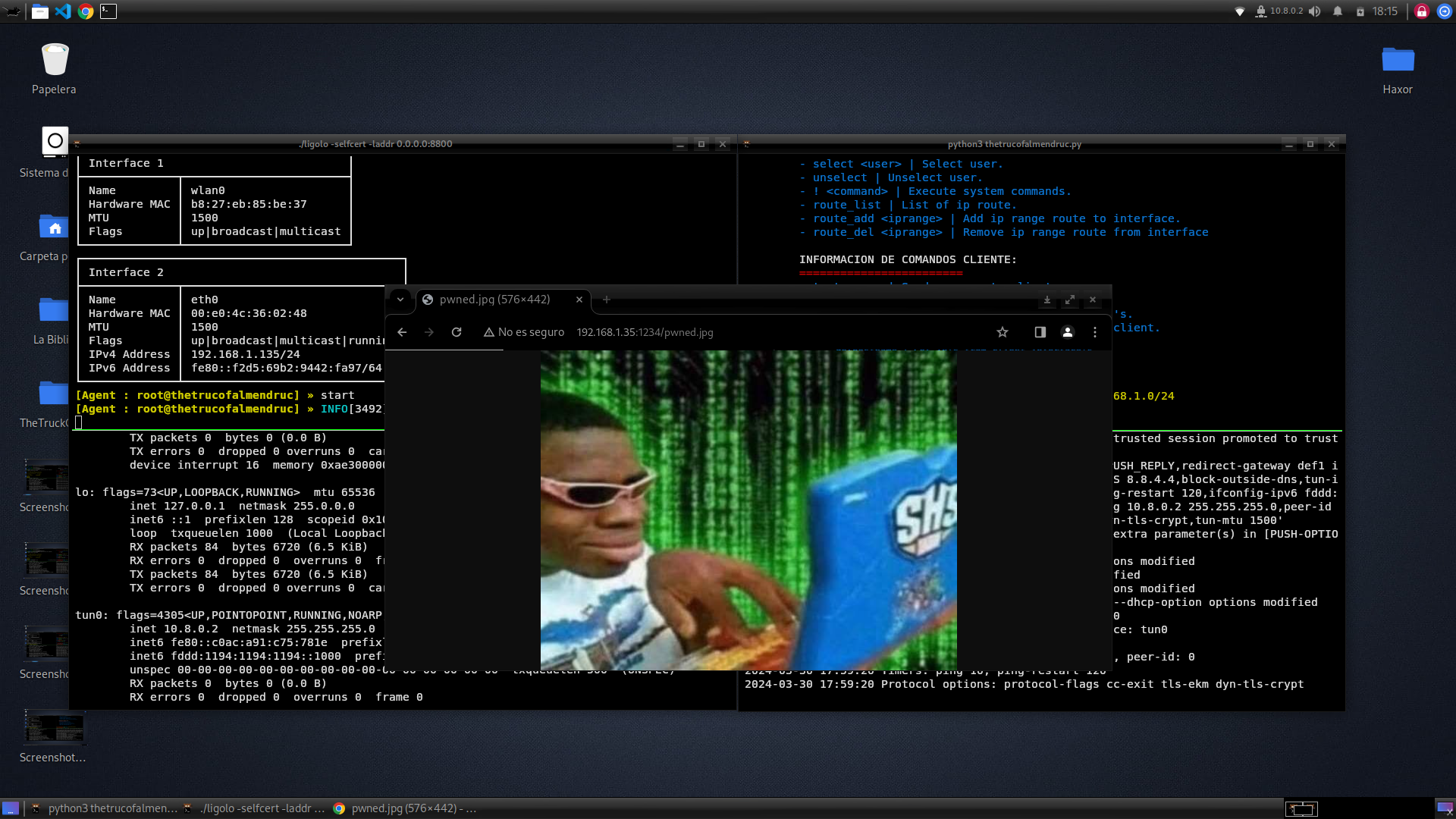
Task: Minimize the python3 thetrucofalmendruc.py terminal
Action: click(1289, 144)
